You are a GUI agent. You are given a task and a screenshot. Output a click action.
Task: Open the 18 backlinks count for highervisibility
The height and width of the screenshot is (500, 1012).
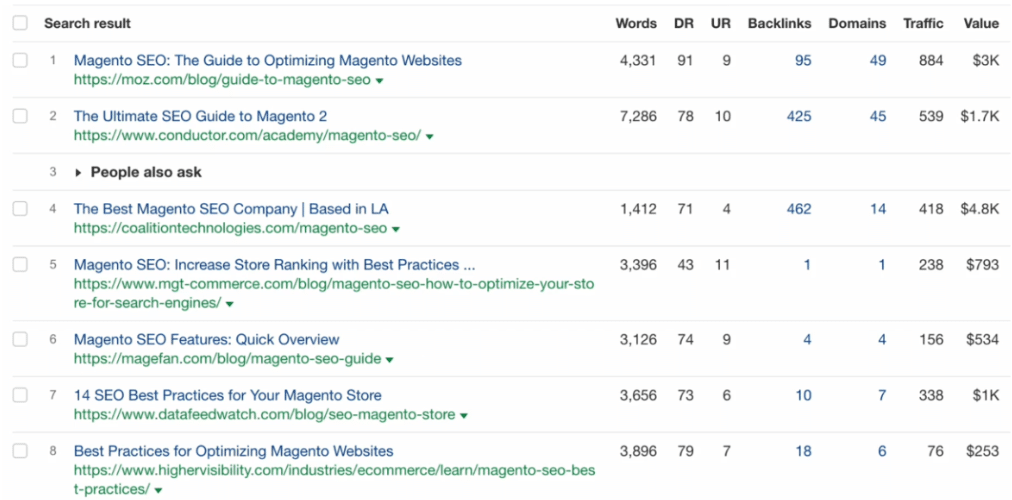tap(804, 452)
